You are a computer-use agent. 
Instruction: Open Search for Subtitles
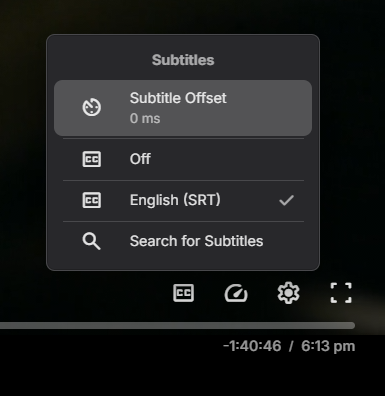click(x=183, y=241)
